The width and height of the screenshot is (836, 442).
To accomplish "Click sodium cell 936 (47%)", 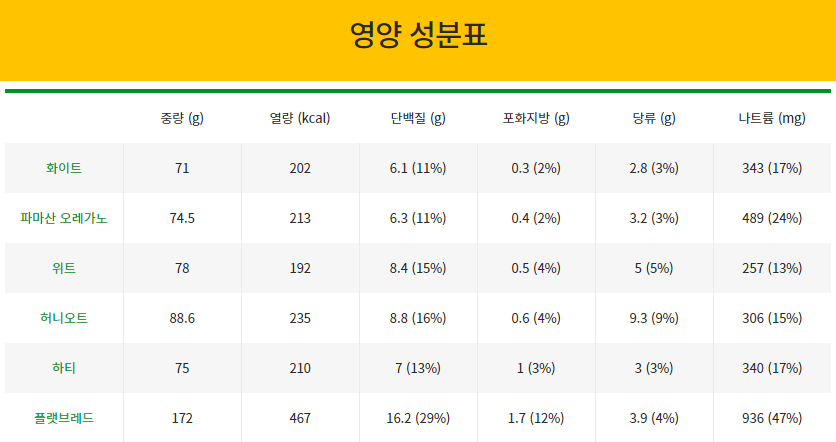I will click(772, 418).
